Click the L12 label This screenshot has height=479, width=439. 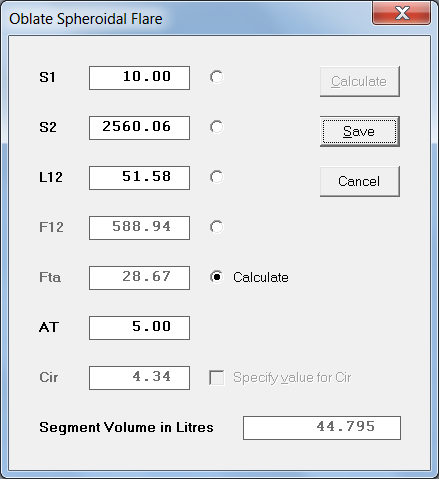pos(51,177)
